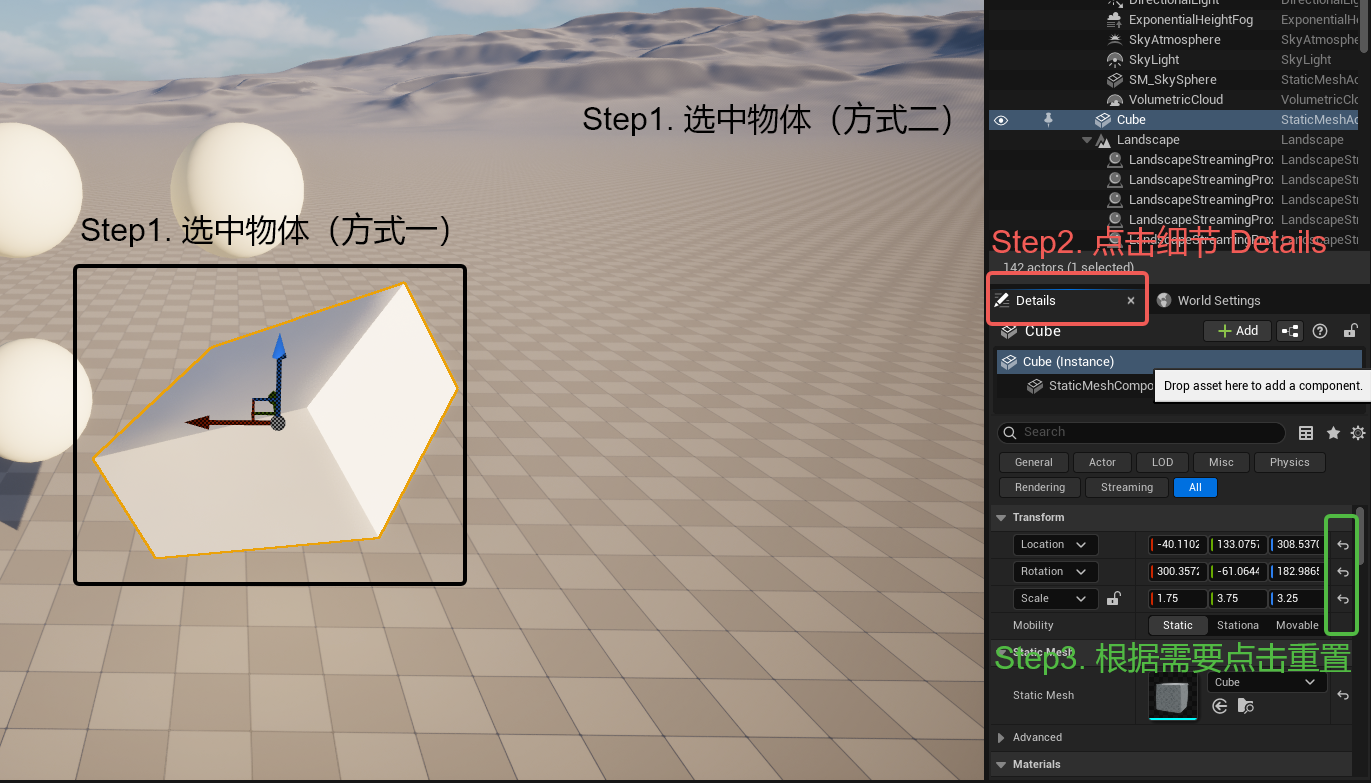This screenshot has width=1371, height=783.
Task: Filter properties by Rendering
Action: (1040, 487)
